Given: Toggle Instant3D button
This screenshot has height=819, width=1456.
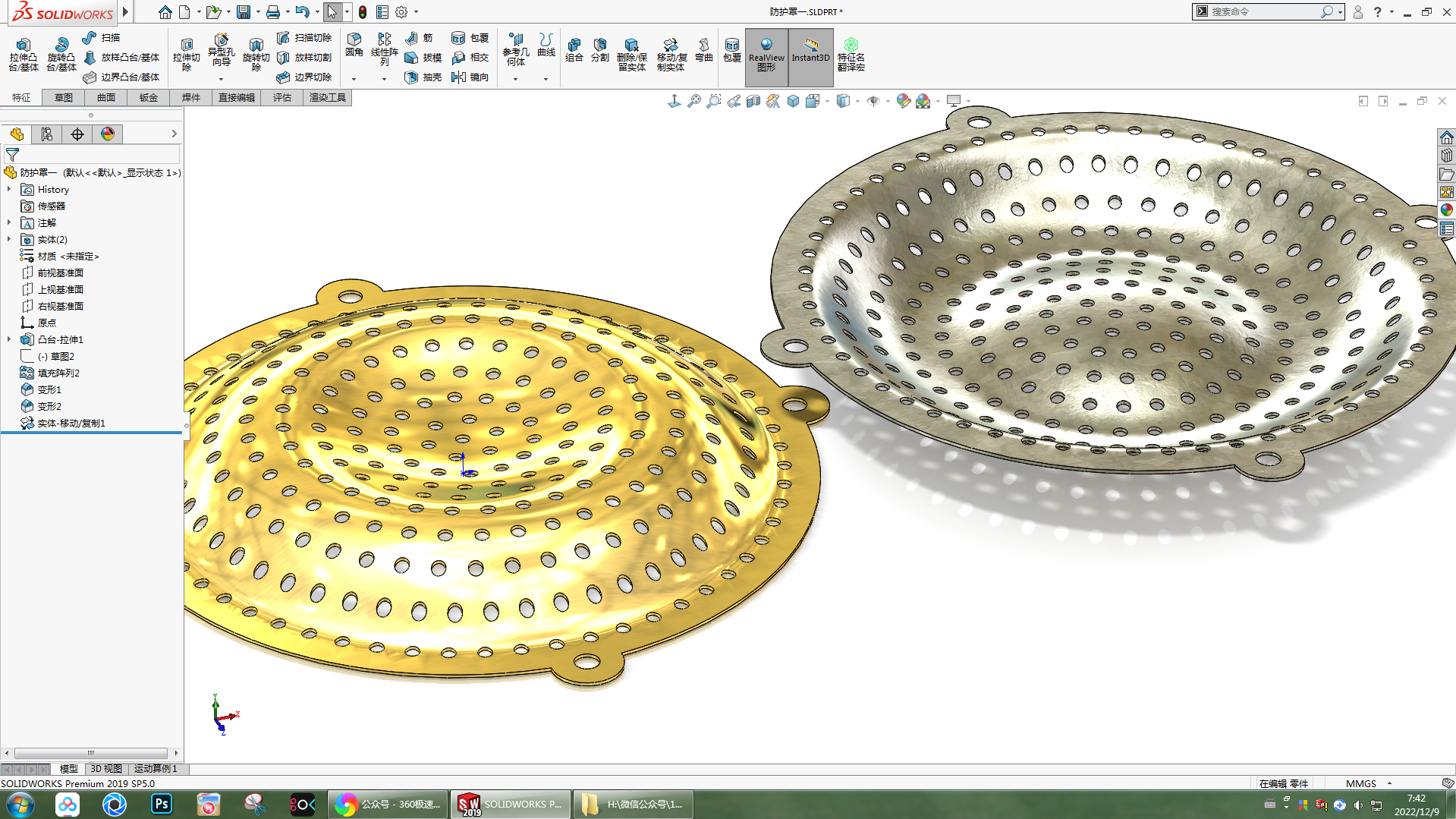Looking at the screenshot, I should (810, 57).
